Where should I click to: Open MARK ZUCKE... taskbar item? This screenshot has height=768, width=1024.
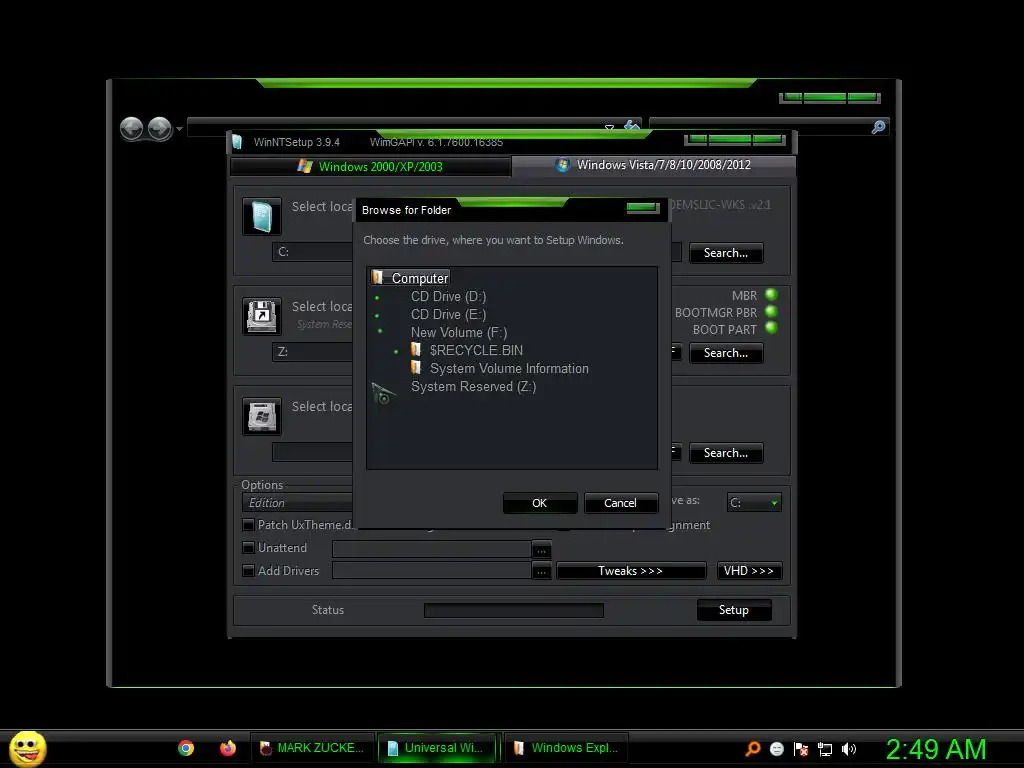pos(313,748)
